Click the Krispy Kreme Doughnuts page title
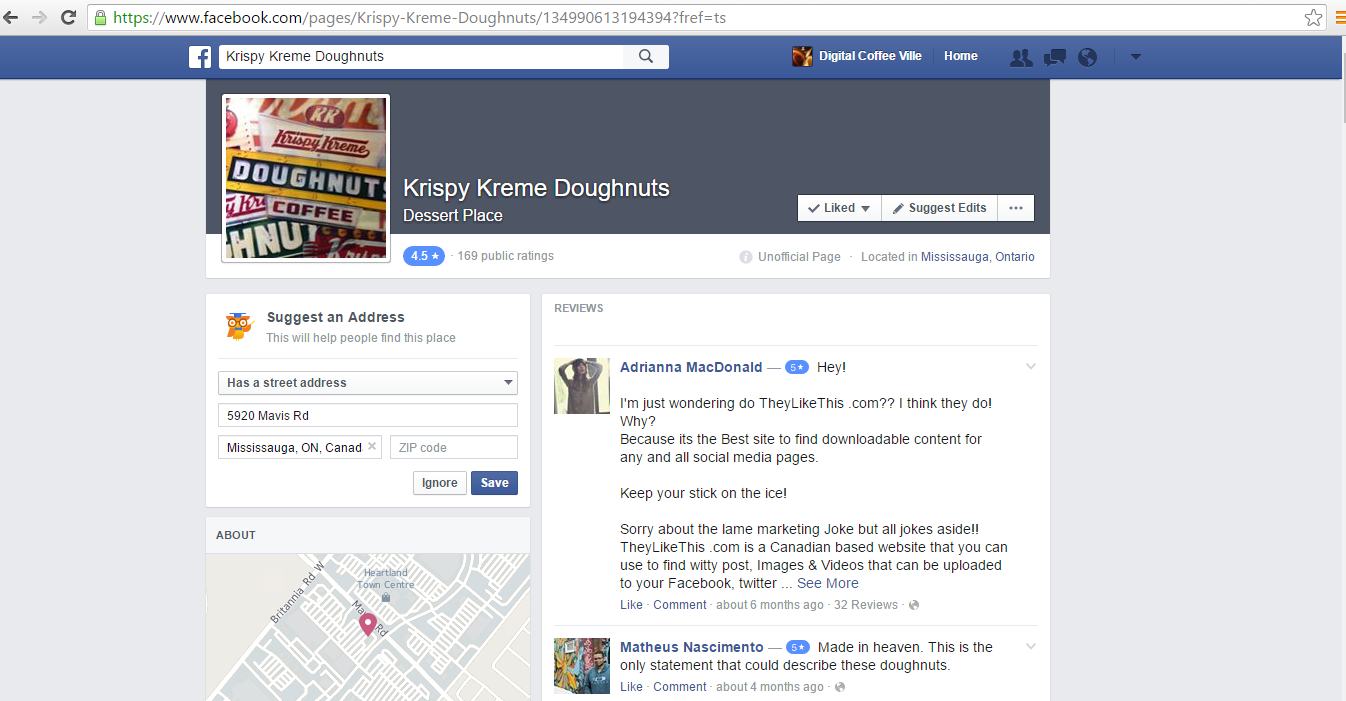 (x=536, y=188)
